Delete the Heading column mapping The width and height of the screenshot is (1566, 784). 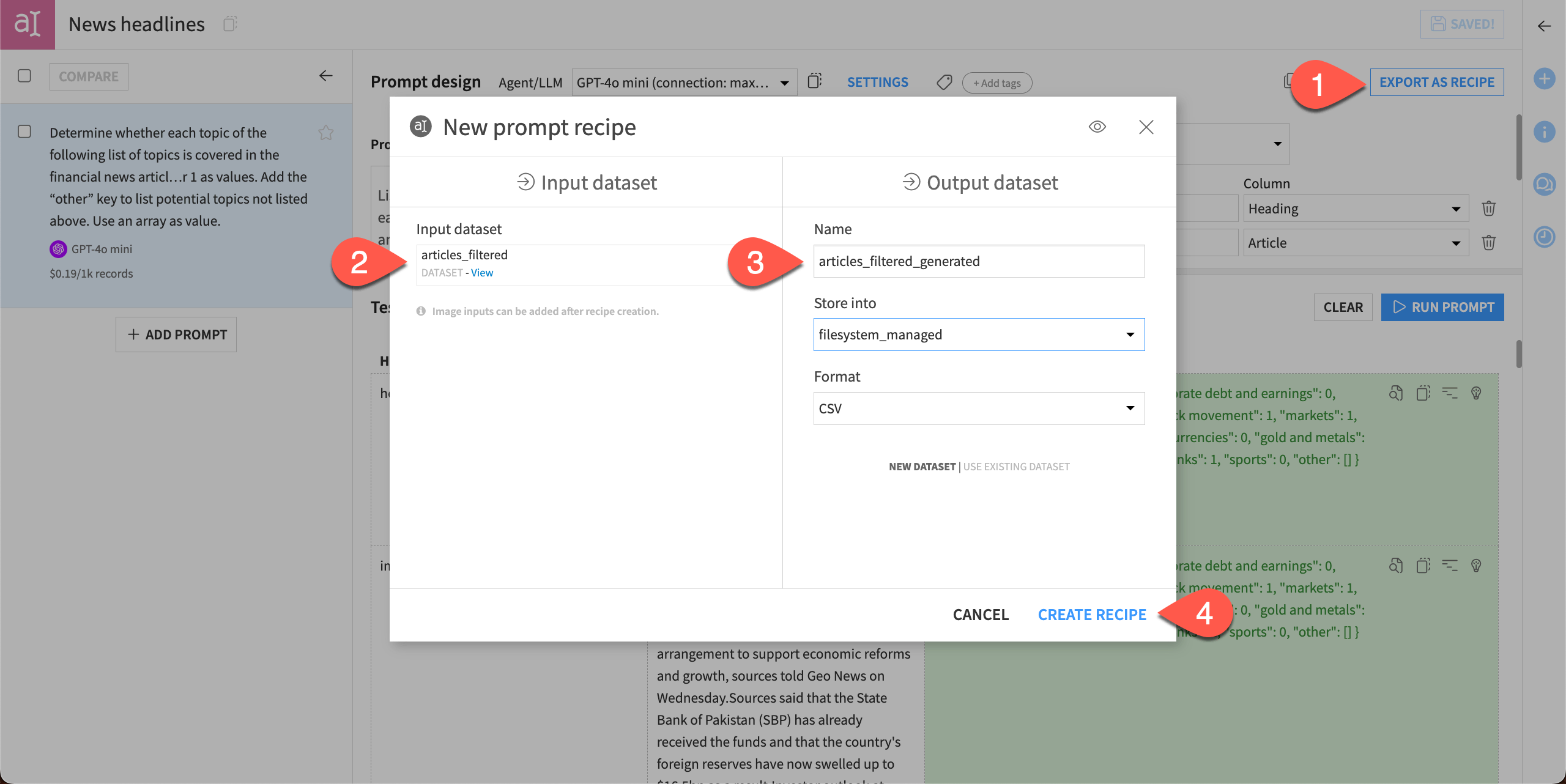tap(1488, 208)
